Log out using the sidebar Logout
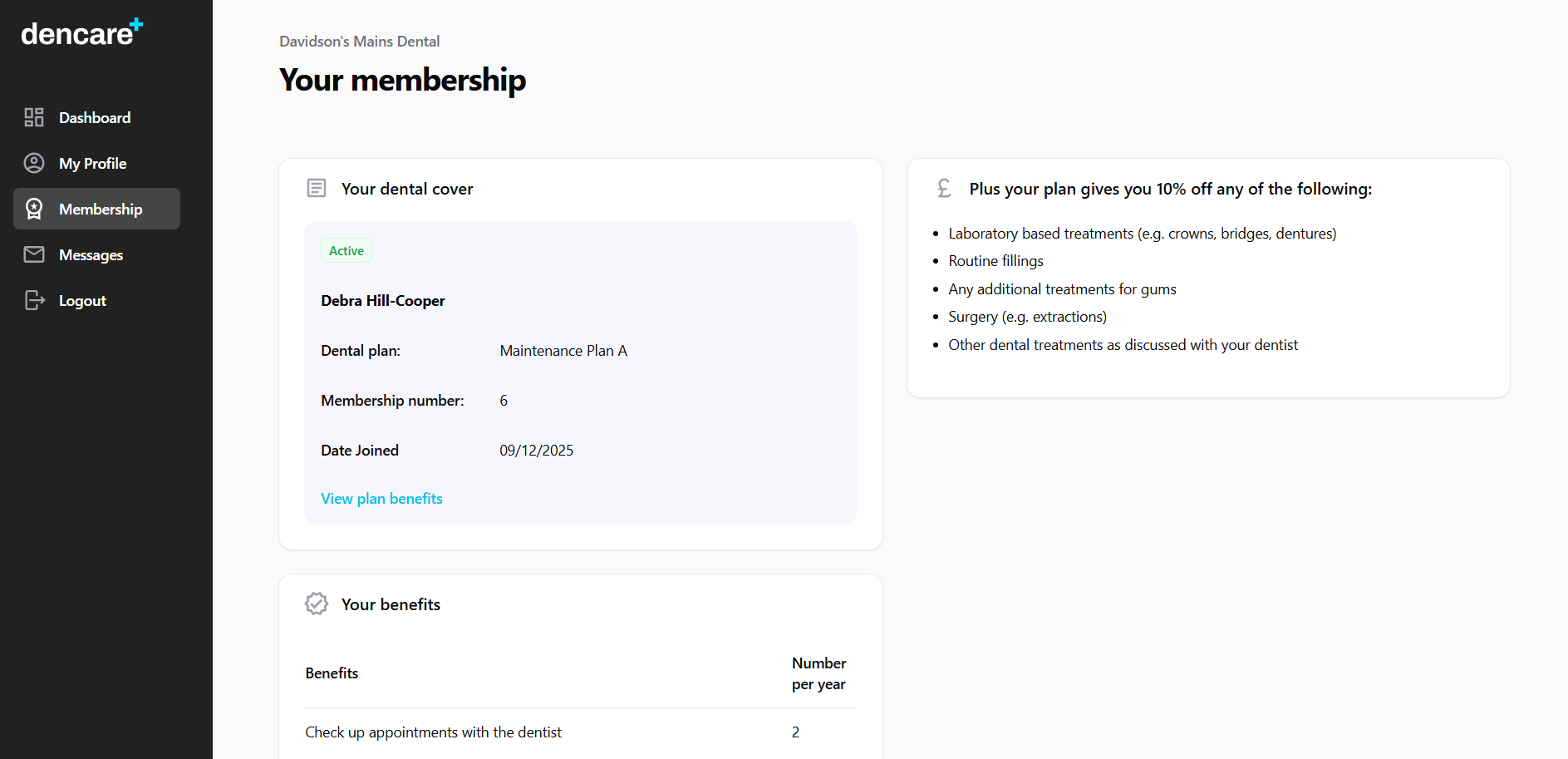 [x=82, y=301]
